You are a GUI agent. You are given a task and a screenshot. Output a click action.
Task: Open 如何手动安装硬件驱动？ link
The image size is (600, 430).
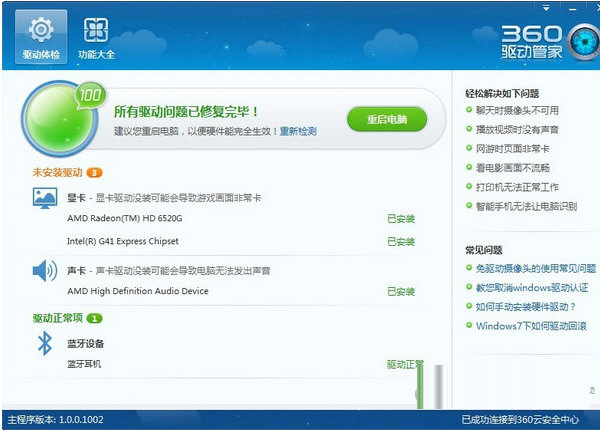[525, 307]
